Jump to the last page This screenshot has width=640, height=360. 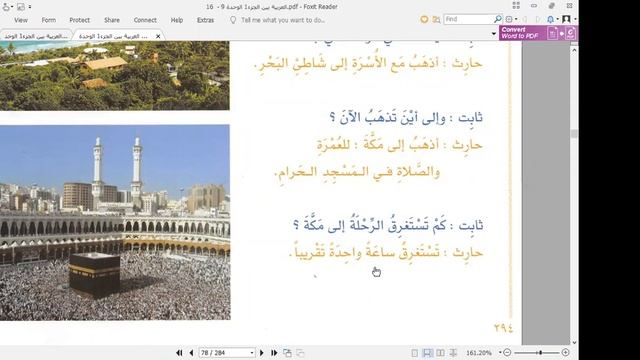[x=274, y=353]
